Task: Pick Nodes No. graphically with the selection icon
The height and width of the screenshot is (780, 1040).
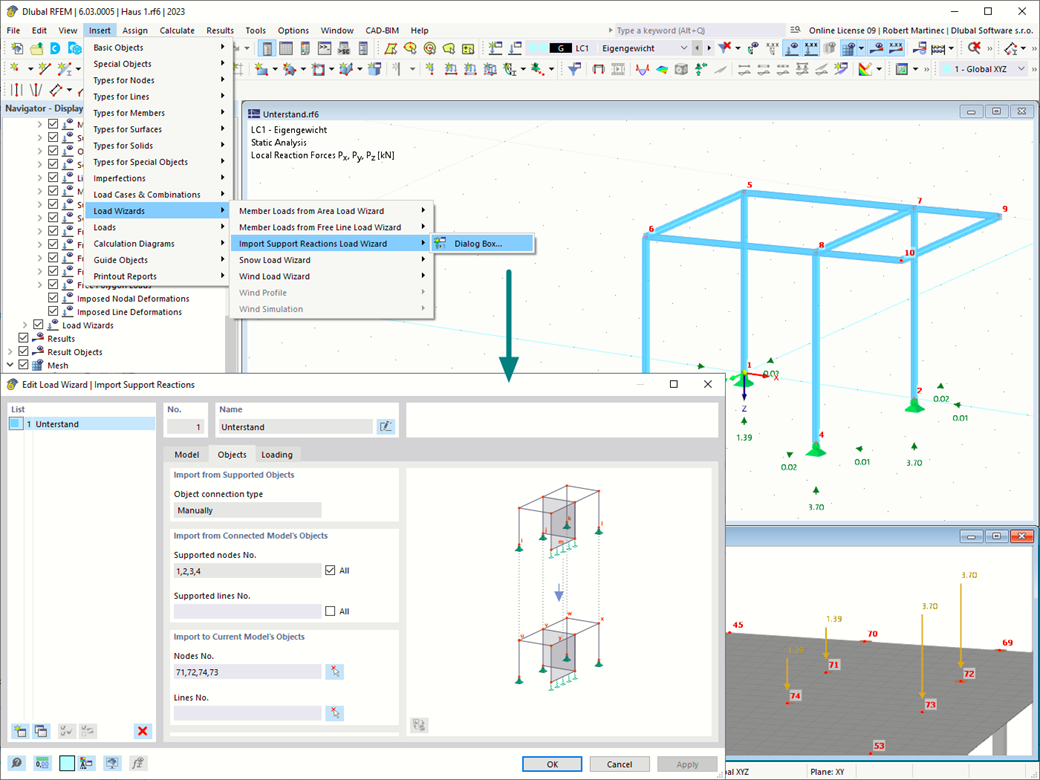Action: (x=335, y=672)
